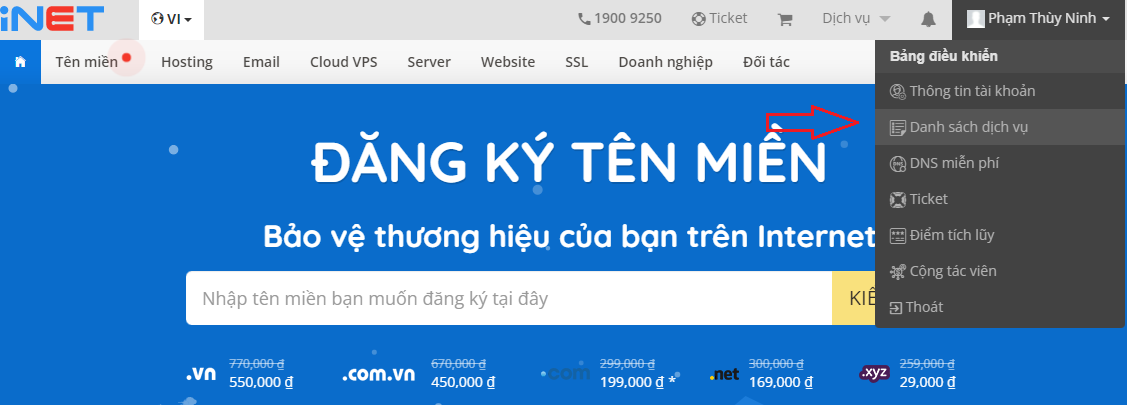Open the Cloud VPS menu
The image size is (1127, 405).
[344, 62]
